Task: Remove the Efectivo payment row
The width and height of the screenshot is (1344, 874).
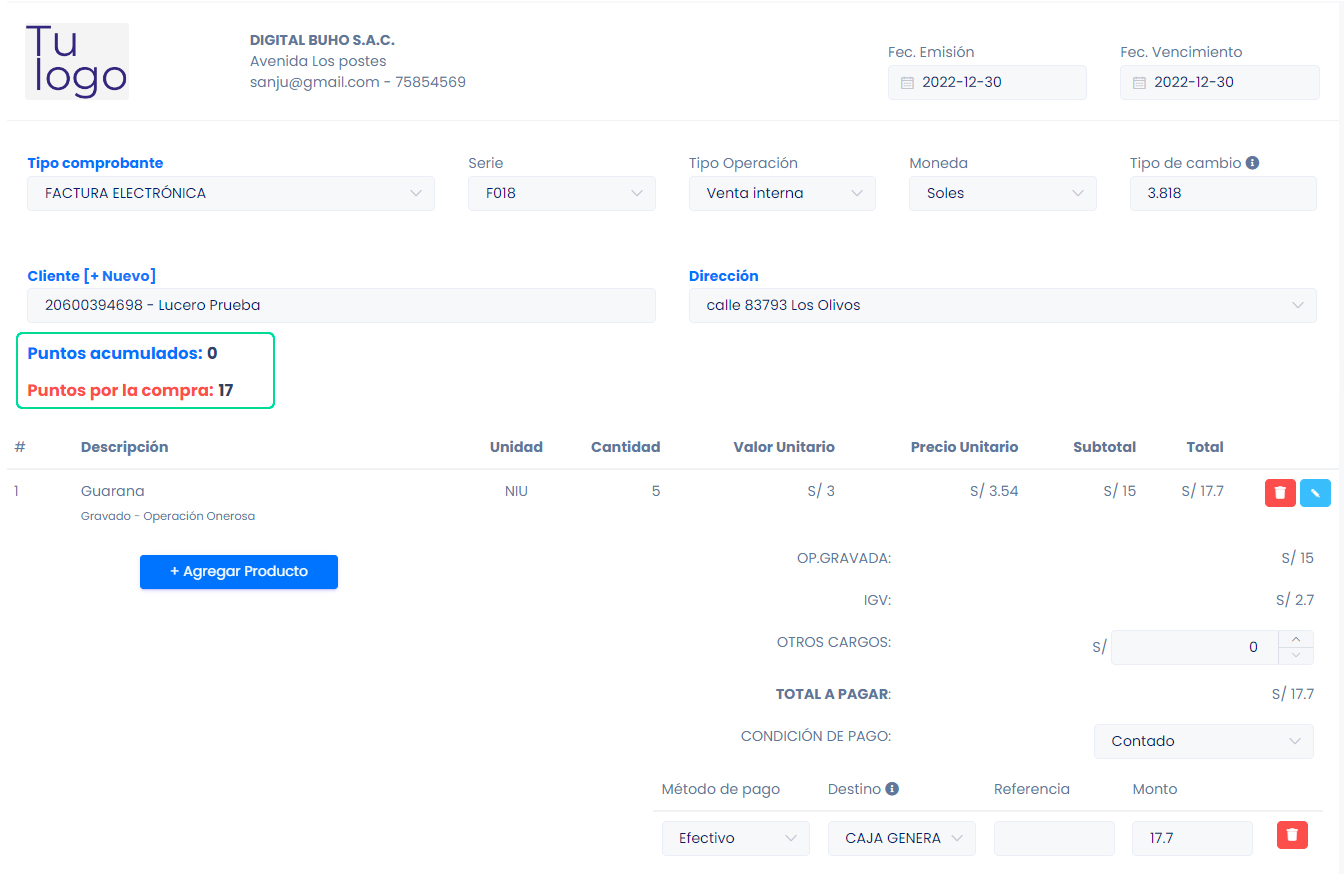Action: [1292, 835]
